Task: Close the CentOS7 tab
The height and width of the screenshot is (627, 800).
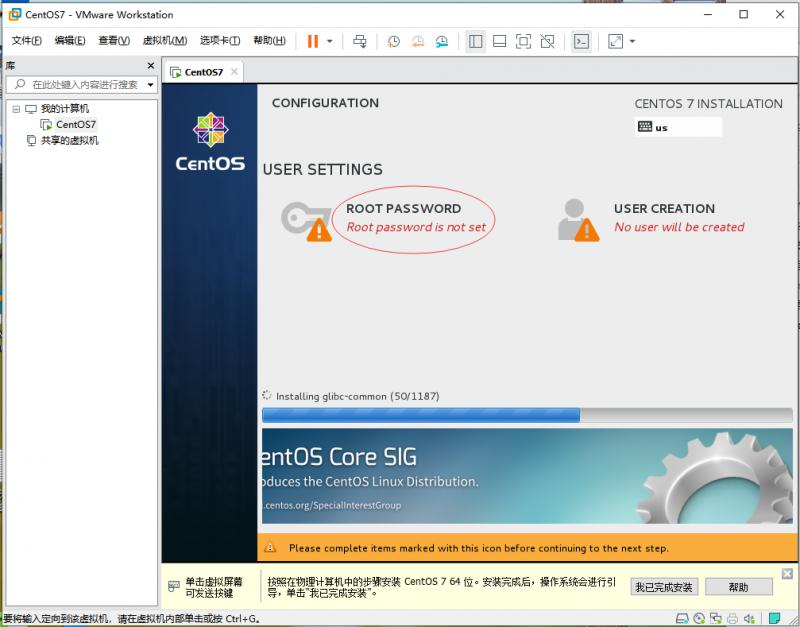Action: (x=234, y=72)
